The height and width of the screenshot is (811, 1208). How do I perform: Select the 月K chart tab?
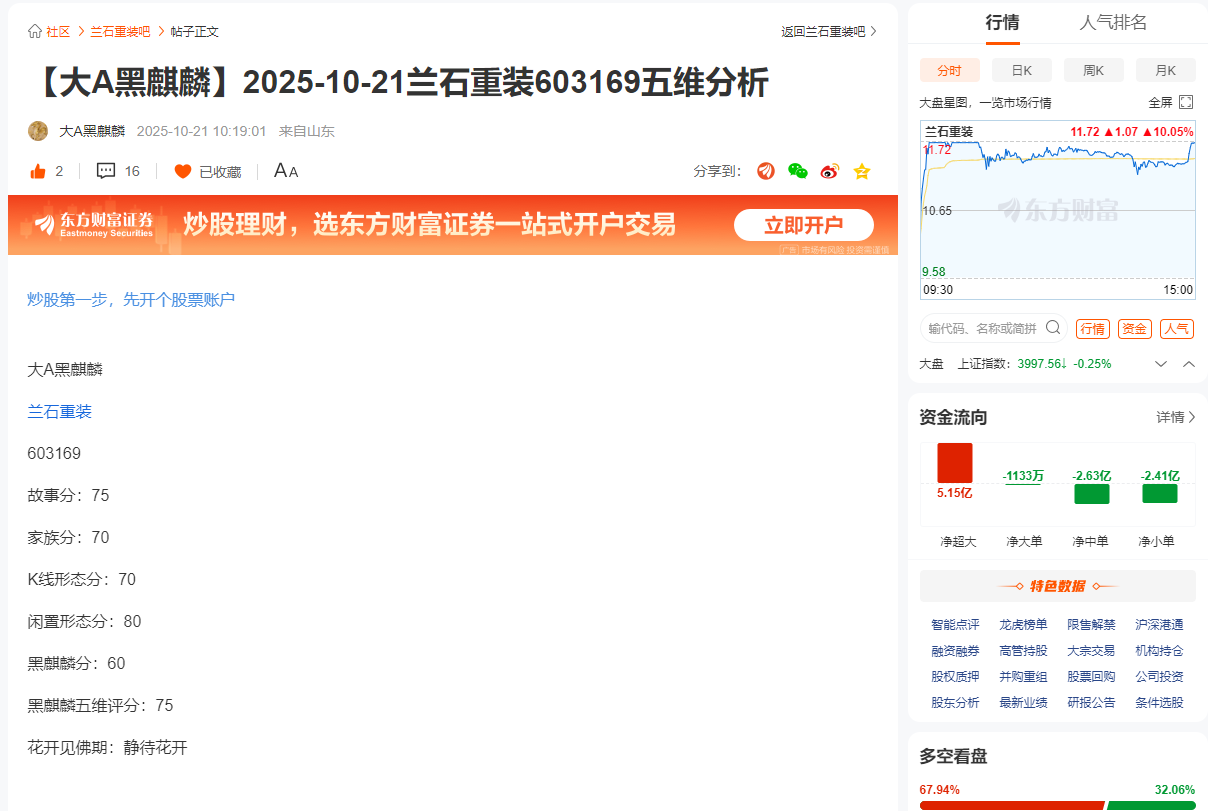pos(1165,70)
